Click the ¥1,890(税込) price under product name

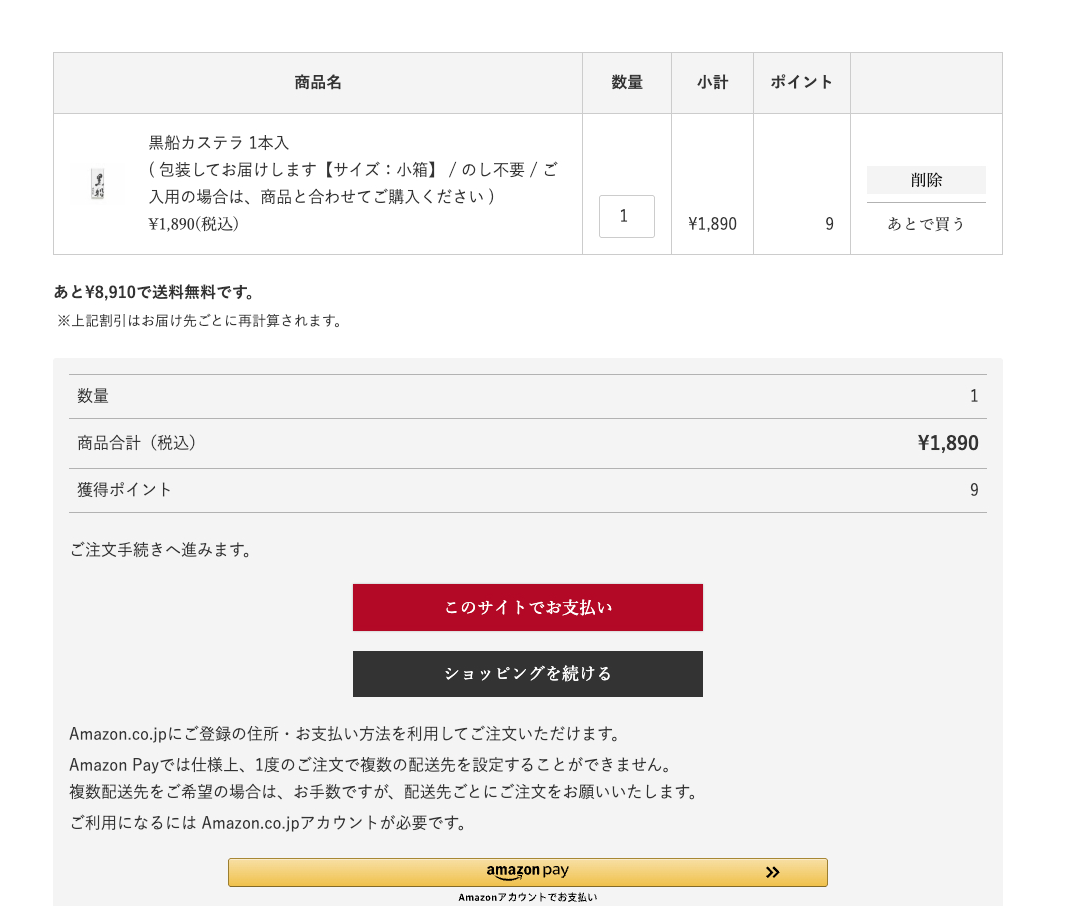coord(193,224)
